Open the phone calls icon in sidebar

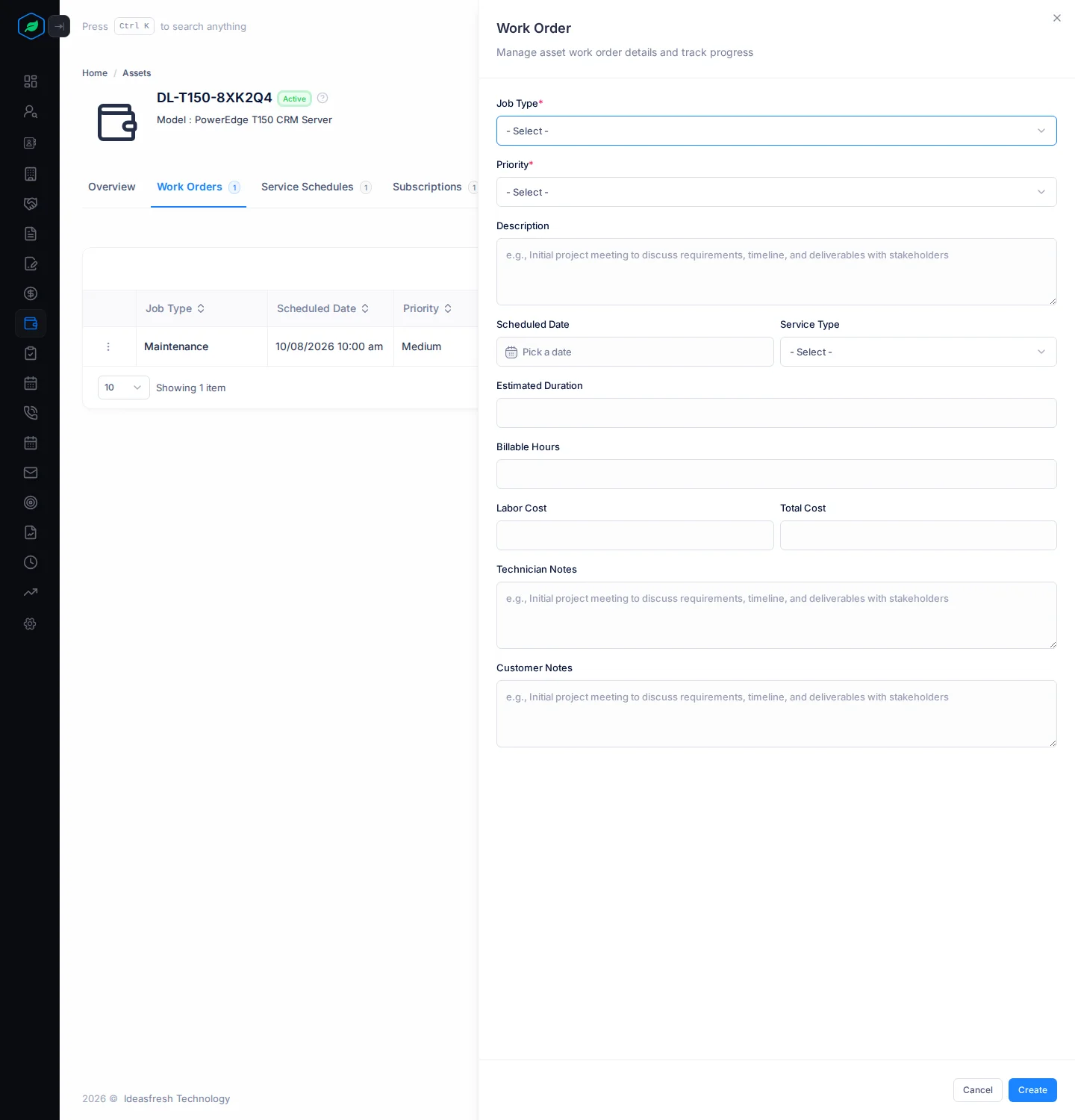[31, 413]
